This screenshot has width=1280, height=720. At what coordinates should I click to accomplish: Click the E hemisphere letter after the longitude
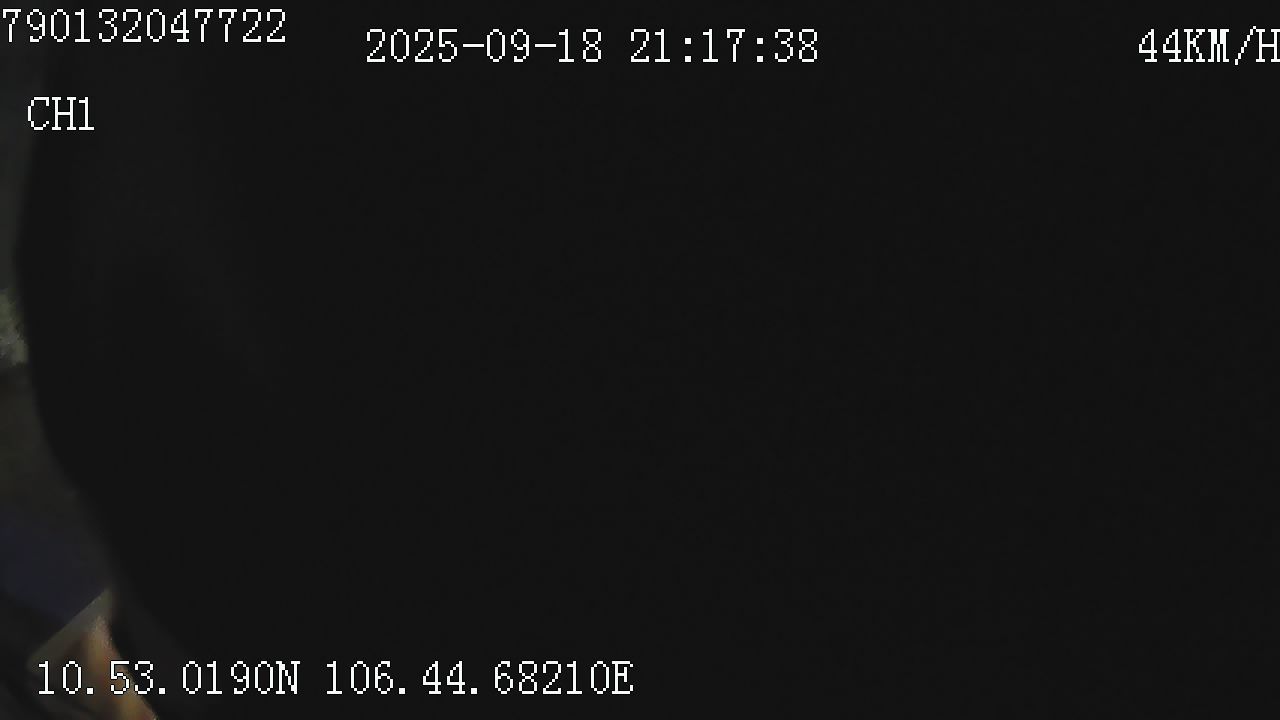point(621,678)
